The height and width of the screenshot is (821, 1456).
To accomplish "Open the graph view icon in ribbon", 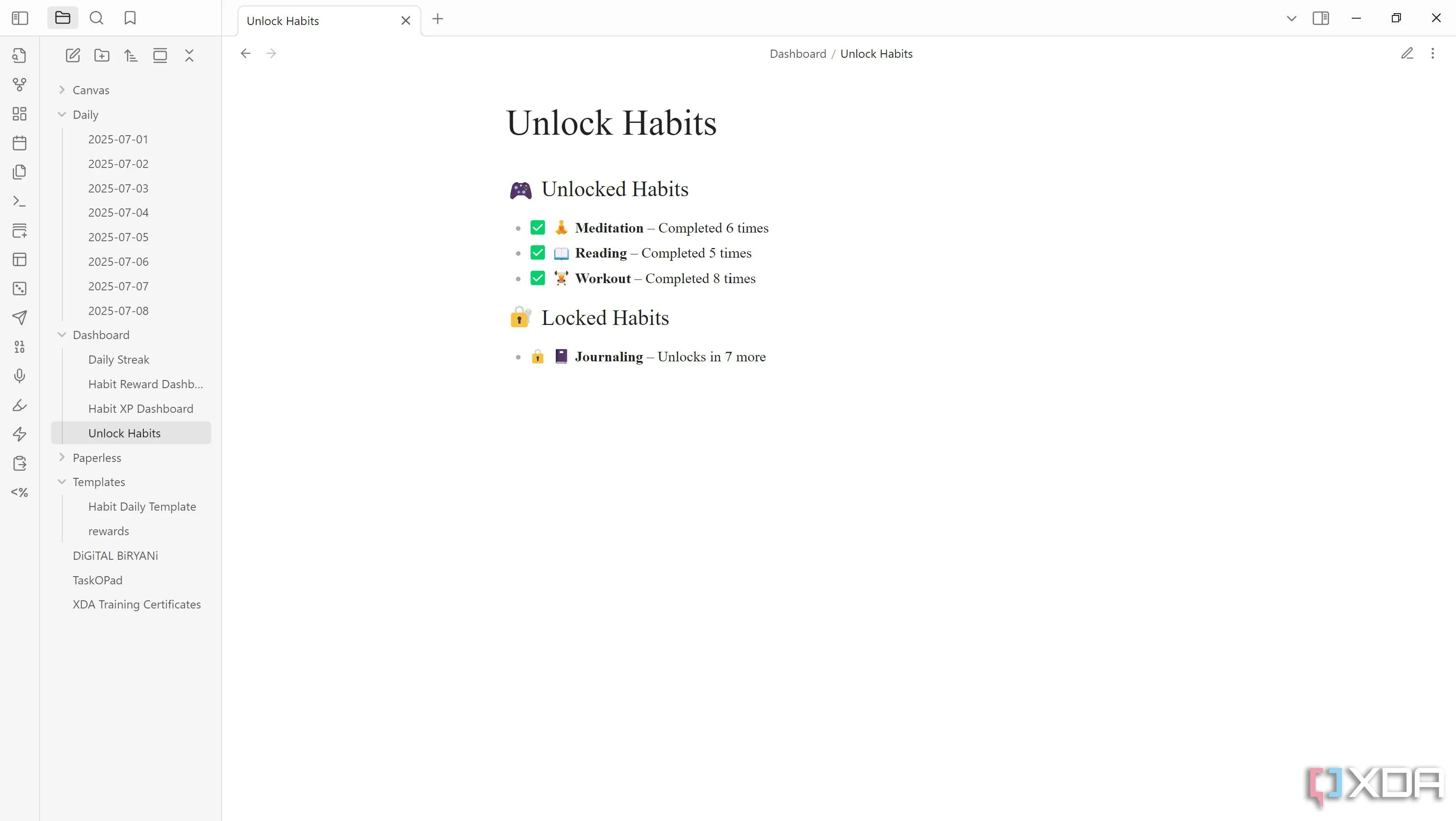I will pyautogui.click(x=19, y=85).
